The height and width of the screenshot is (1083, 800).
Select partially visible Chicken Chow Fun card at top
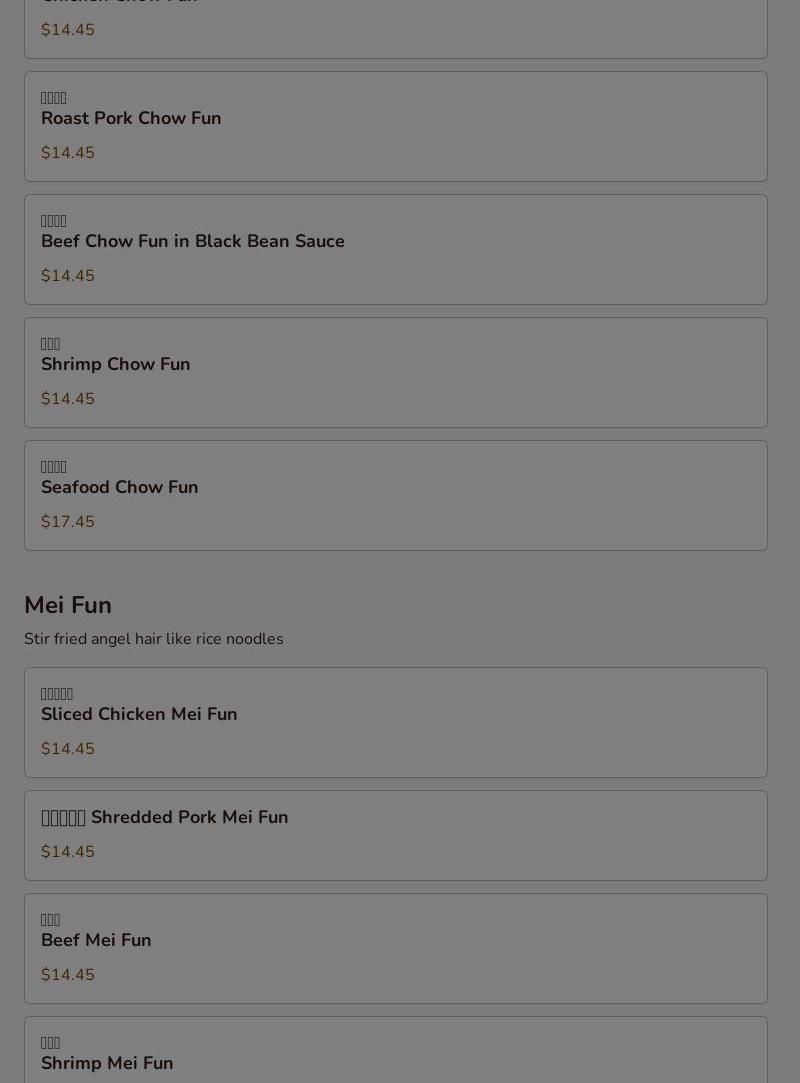(x=396, y=29)
